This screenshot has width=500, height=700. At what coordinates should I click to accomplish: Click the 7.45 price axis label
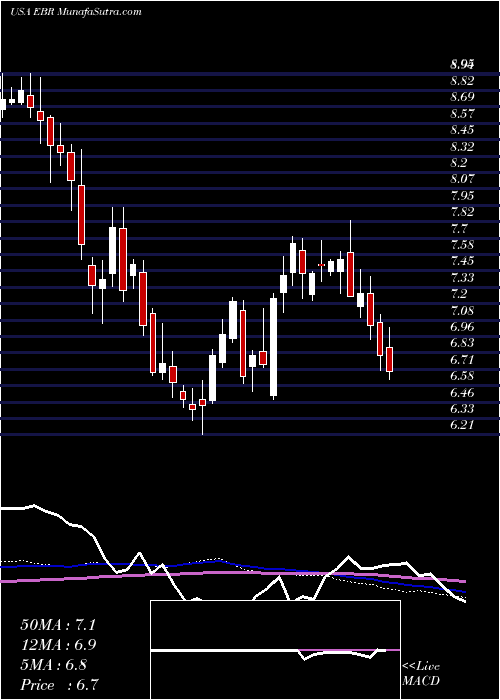click(x=462, y=261)
